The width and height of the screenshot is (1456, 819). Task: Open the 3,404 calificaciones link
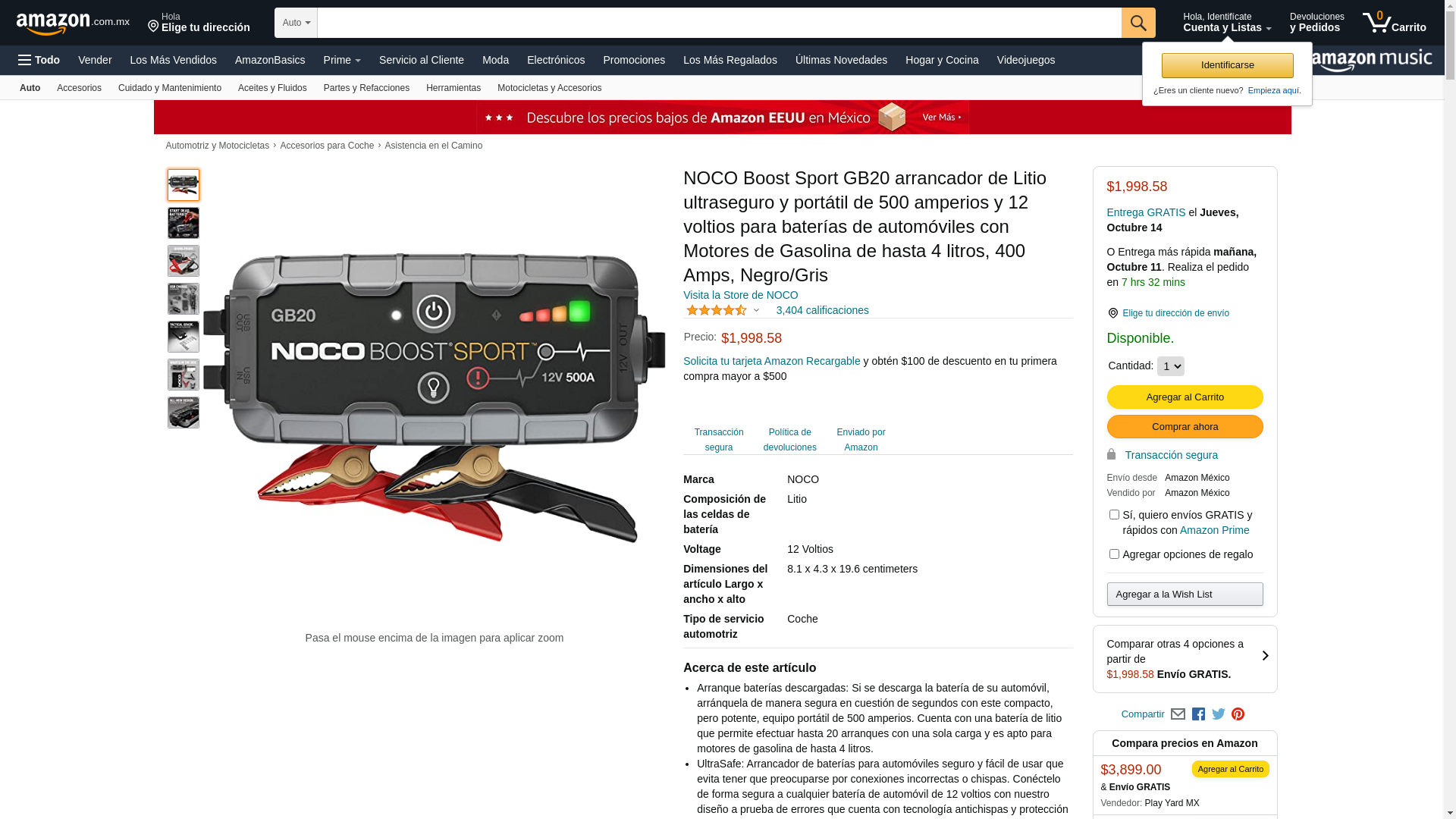[822, 310]
